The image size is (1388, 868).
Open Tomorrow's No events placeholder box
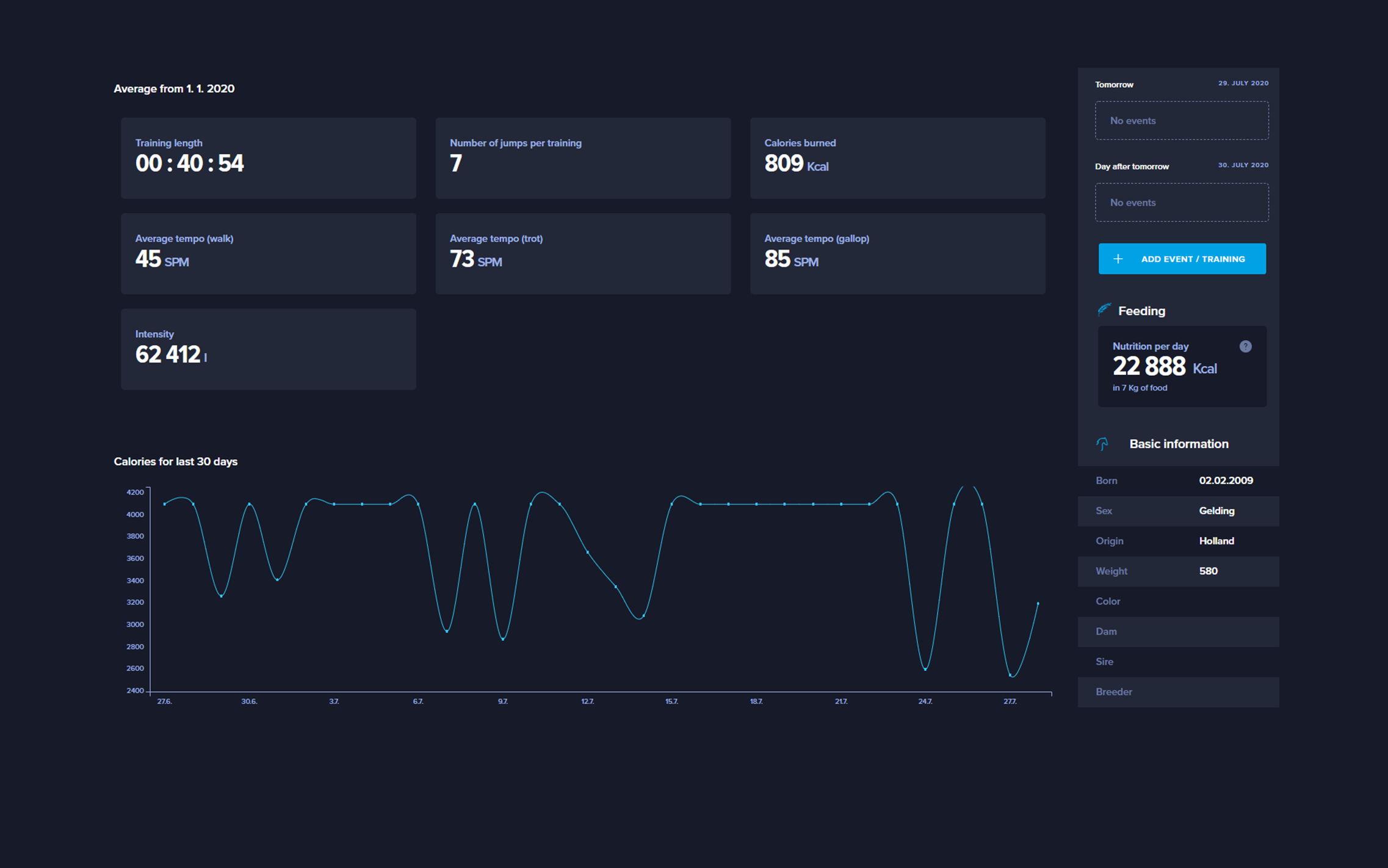point(1181,121)
